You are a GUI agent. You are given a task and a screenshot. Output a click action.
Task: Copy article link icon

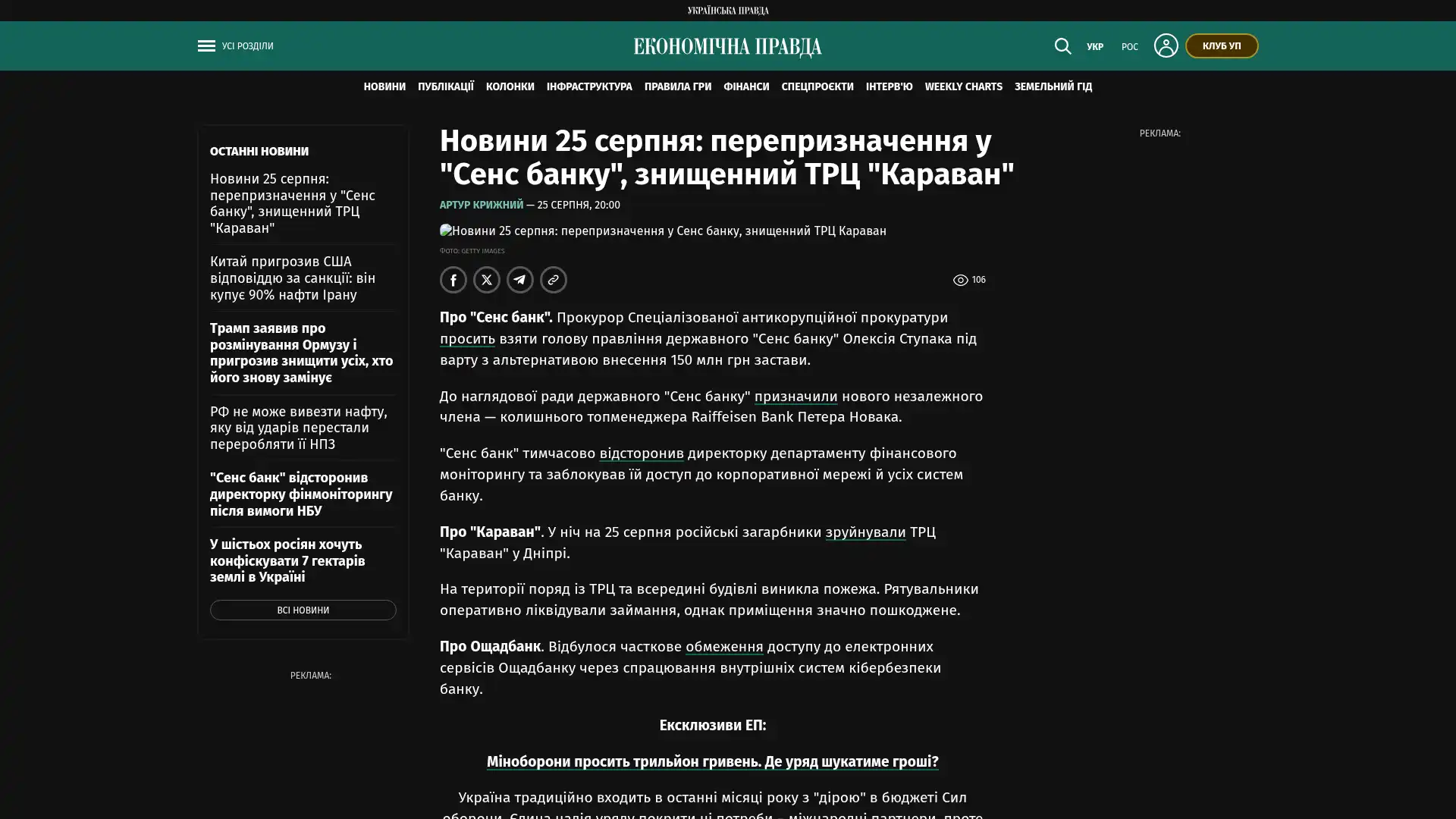(554, 280)
